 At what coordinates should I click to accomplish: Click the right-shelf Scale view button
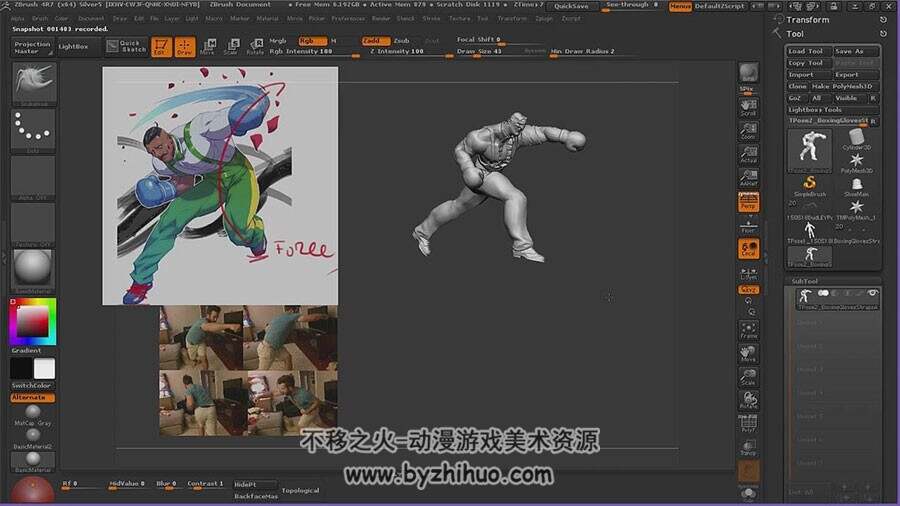pos(748,376)
